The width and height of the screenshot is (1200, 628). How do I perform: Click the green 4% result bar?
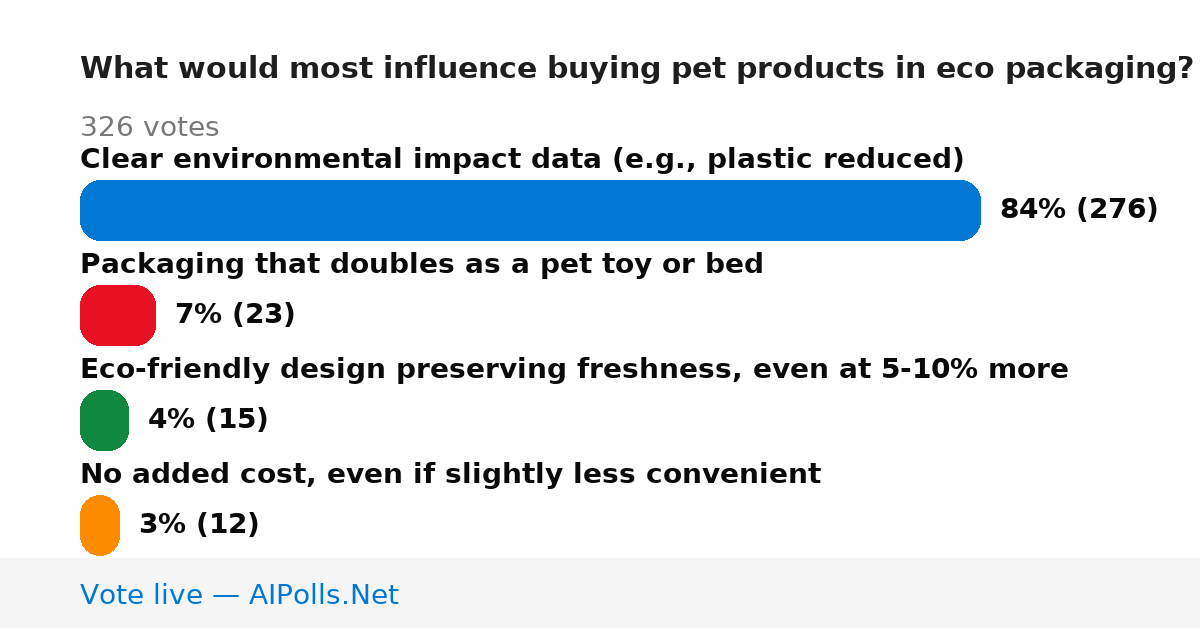pos(104,420)
